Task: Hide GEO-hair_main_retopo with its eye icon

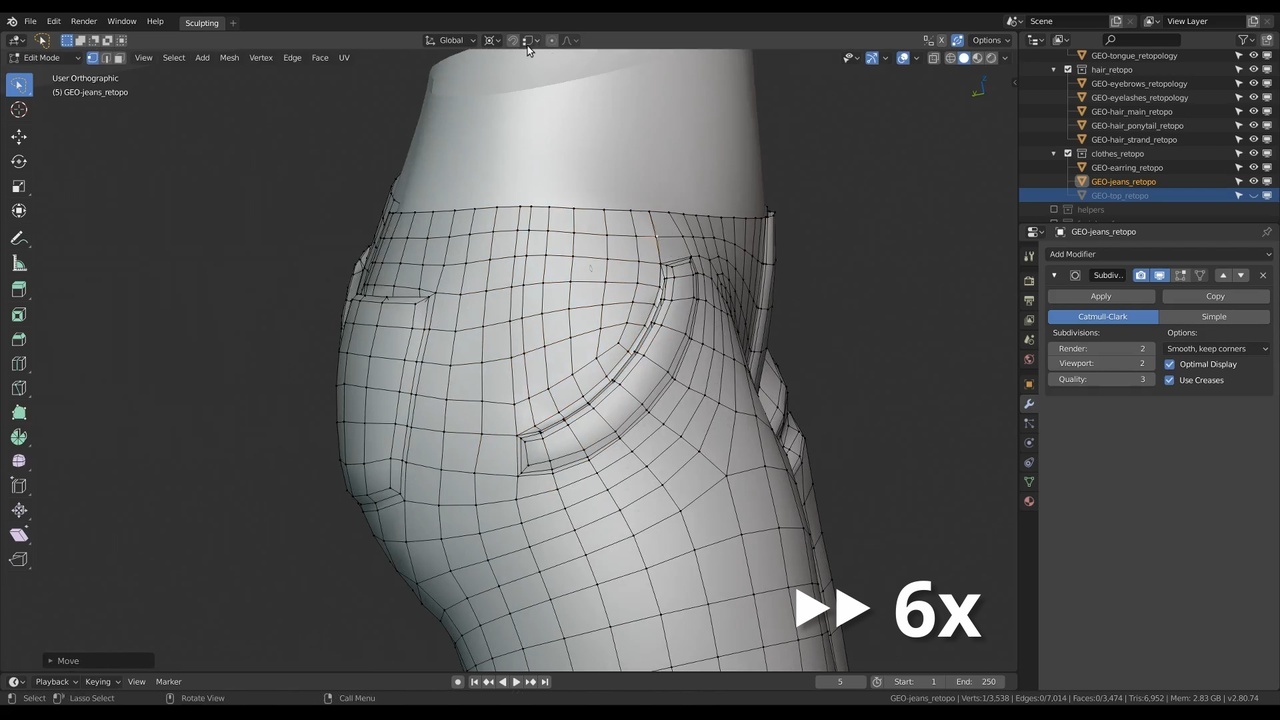Action: (1253, 112)
